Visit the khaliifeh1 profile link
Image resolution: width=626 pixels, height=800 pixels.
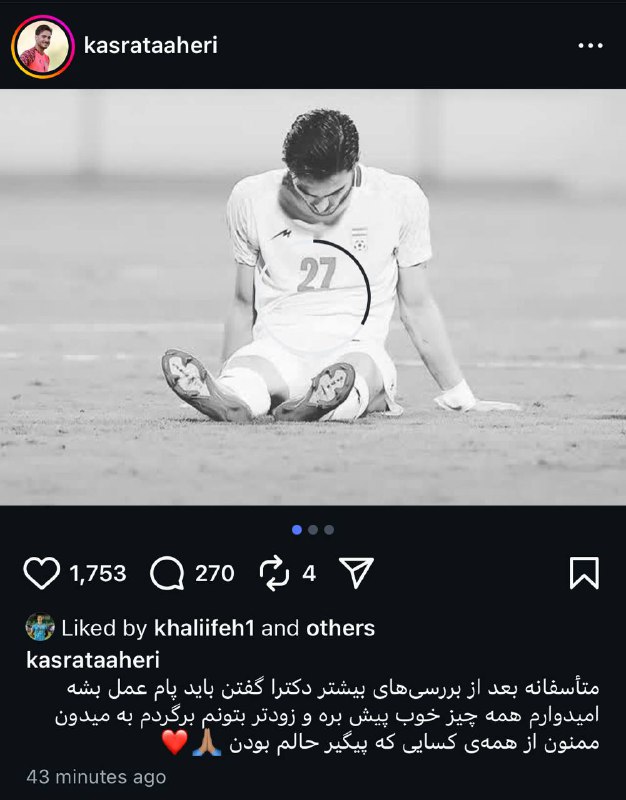point(204,628)
